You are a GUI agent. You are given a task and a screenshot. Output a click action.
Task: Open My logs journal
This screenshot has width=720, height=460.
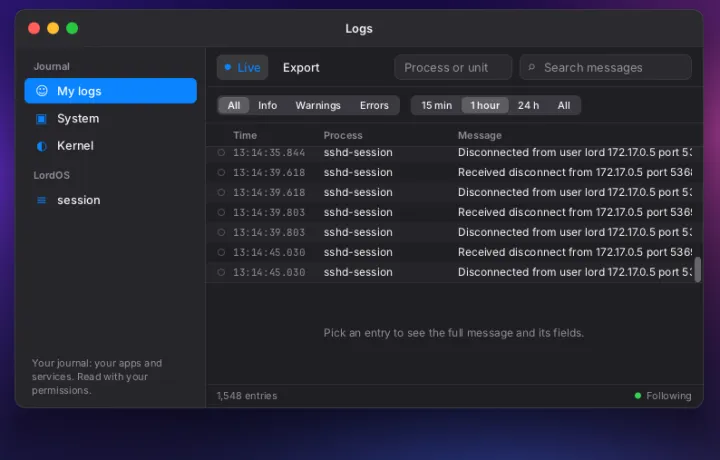[x=111, y=91]
